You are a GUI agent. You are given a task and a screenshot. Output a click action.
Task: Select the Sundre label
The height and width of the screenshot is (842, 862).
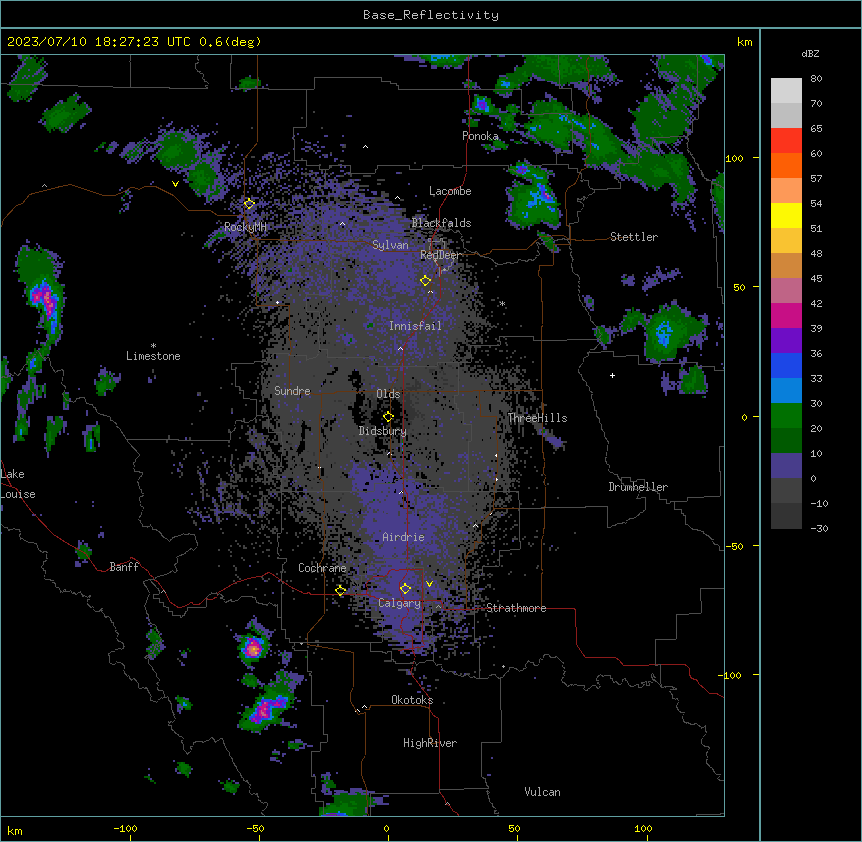pyautogui.click(x=292, y=391)
